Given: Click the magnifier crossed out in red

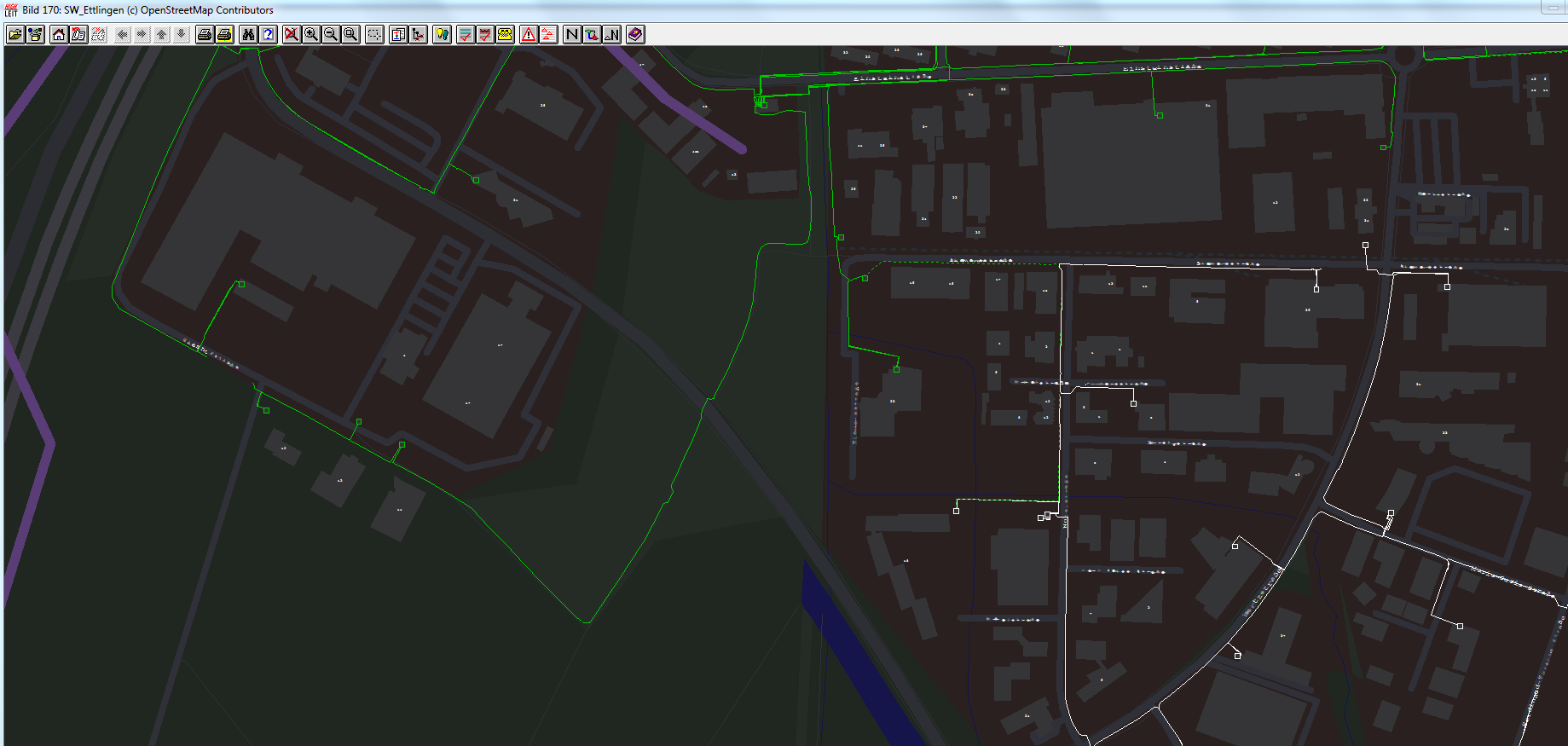Looking at the screenshot, I should (292, 34).
